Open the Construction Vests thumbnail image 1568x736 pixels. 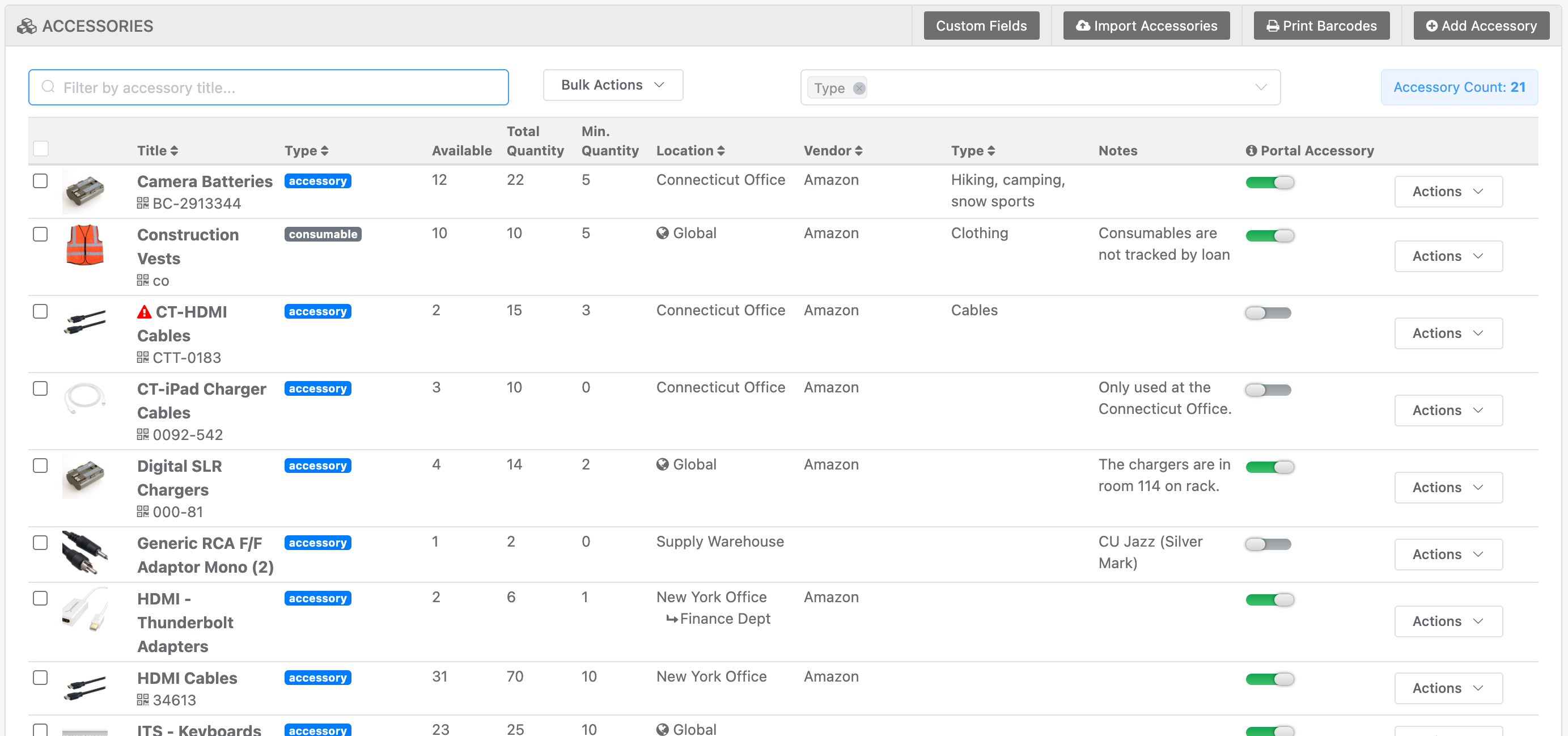[84, 245]
